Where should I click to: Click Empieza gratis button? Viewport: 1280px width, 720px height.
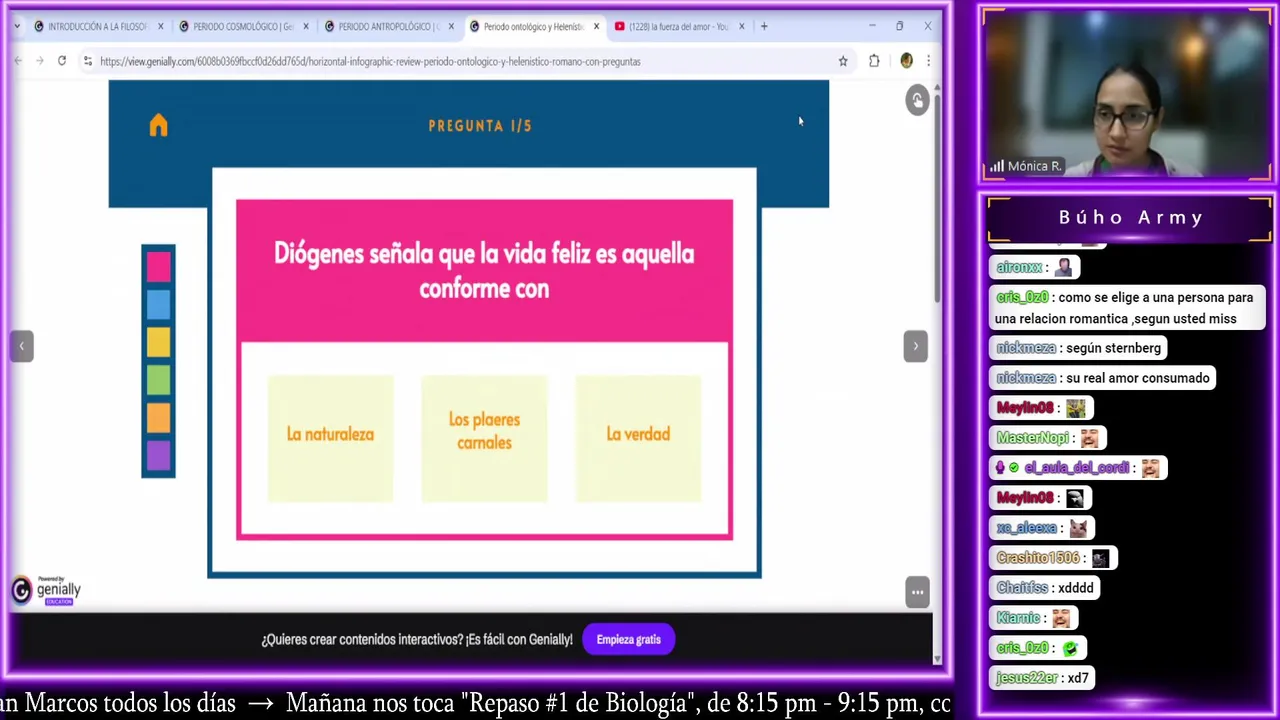[x=628, y=640]
